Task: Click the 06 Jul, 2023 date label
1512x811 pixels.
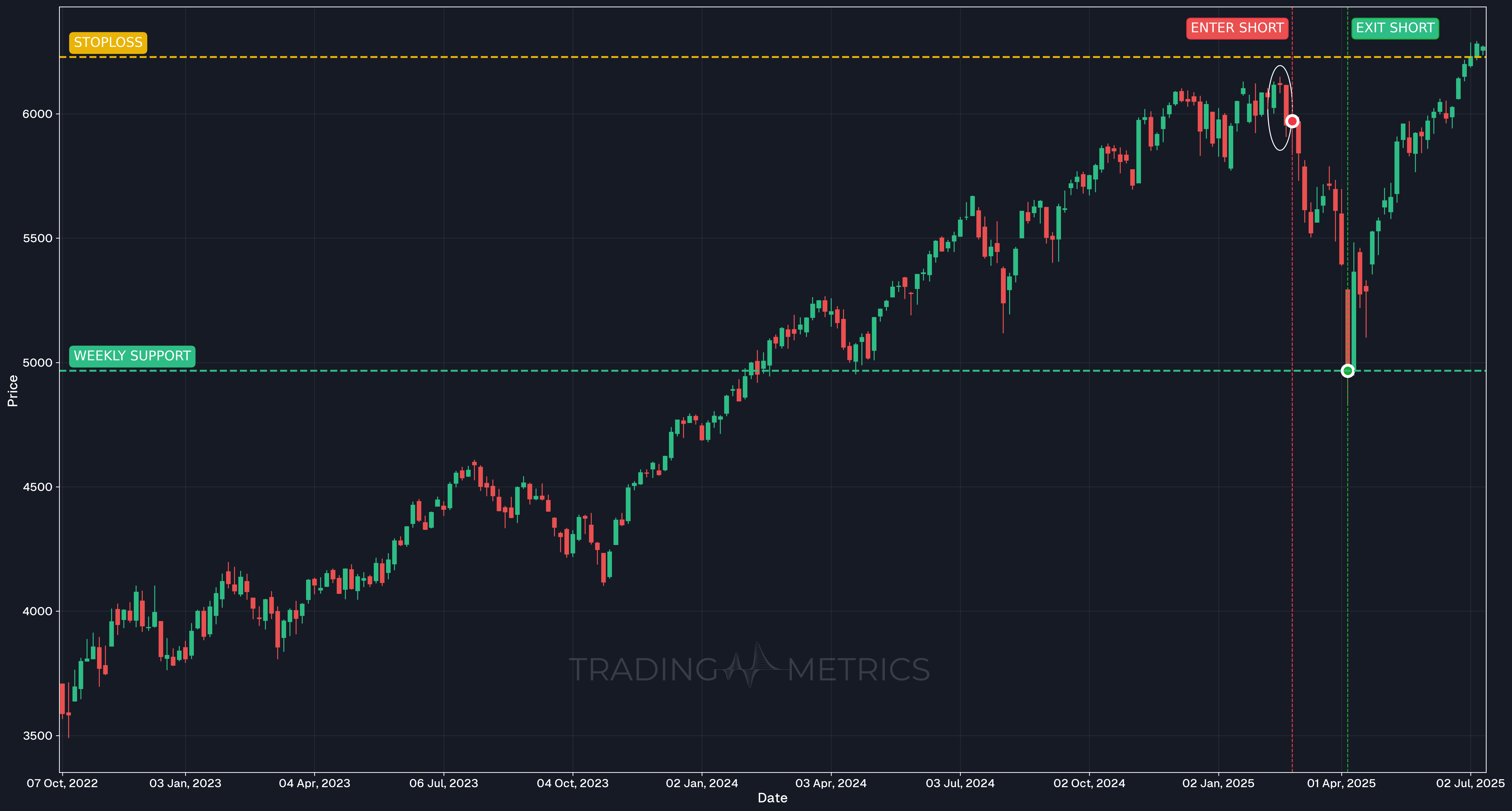Action: (x=444, y=784)
